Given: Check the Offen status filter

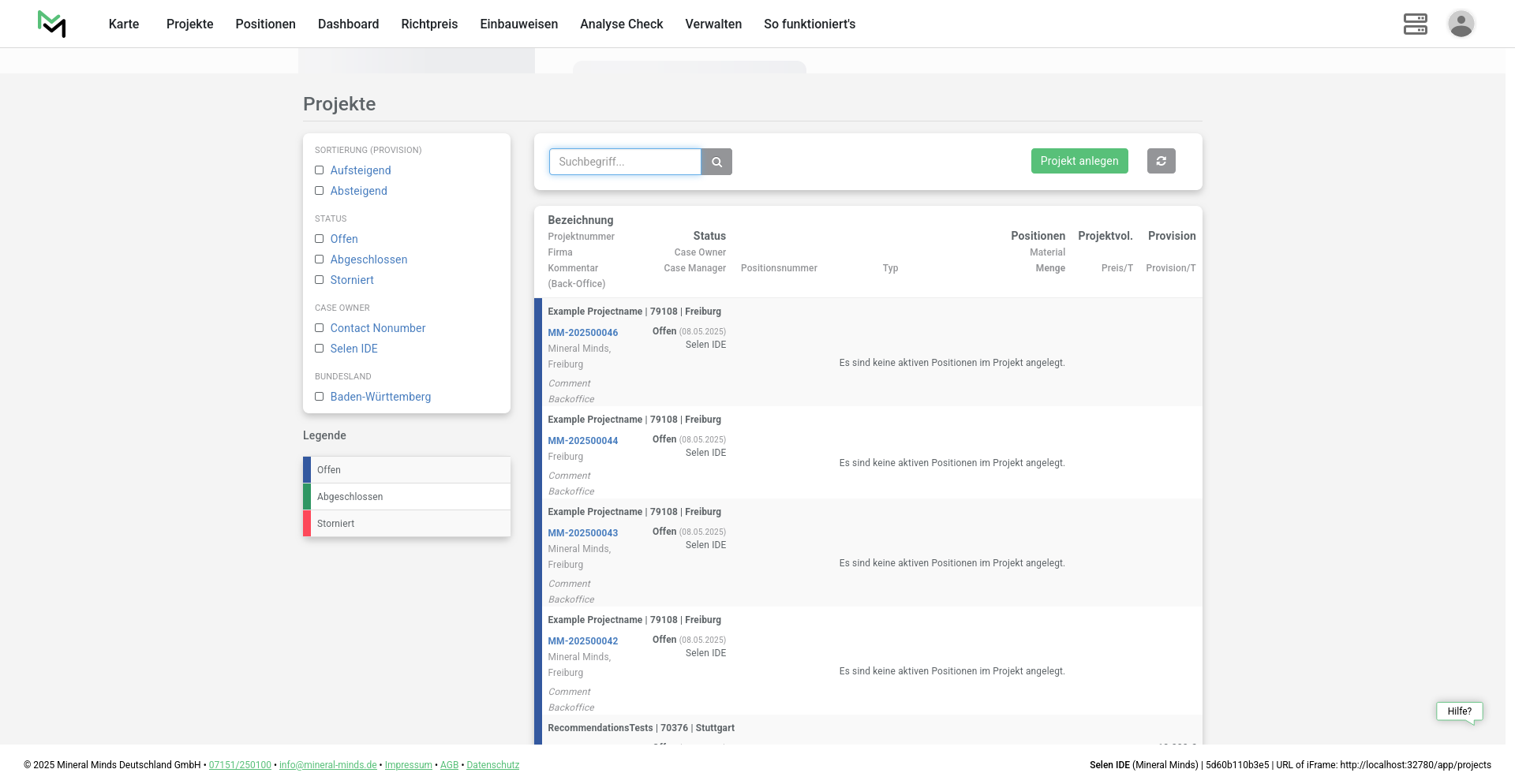Looking at the screenshot, I should pyautogui.click(x=320, y=239).
